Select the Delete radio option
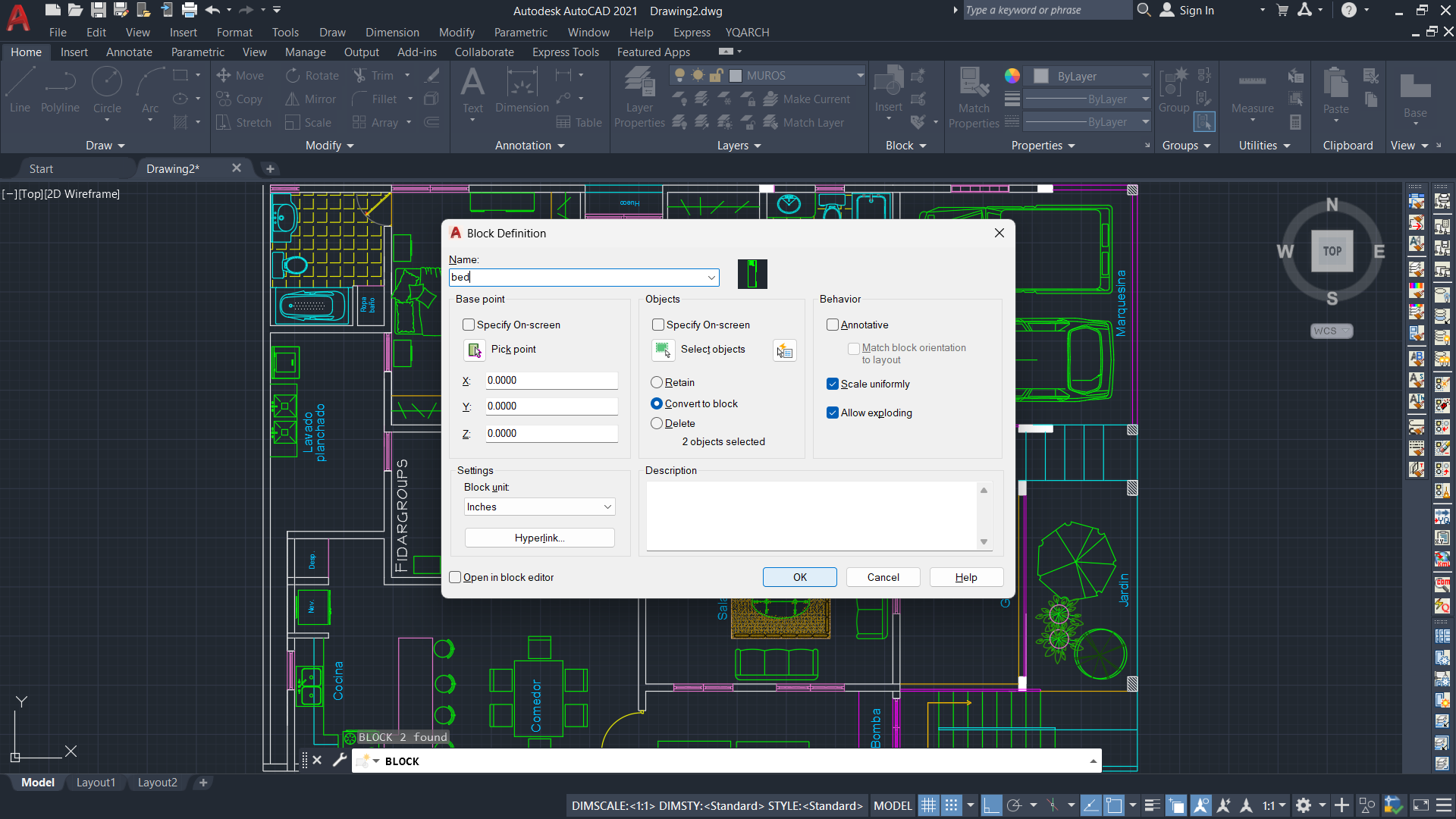Viewport: 1456px width, 819px height. (657, 423)
